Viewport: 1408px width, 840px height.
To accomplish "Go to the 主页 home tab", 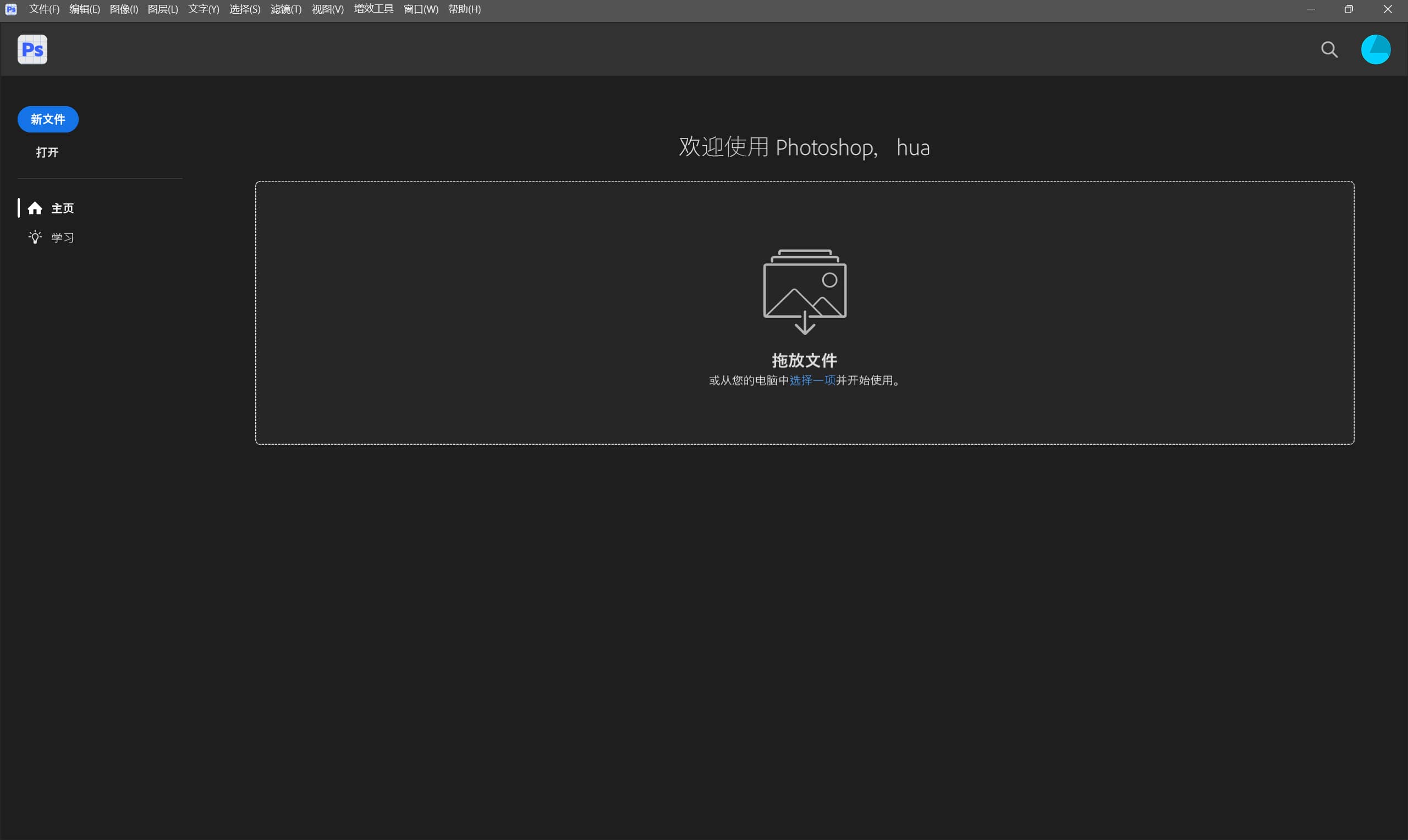I will 51,208.
